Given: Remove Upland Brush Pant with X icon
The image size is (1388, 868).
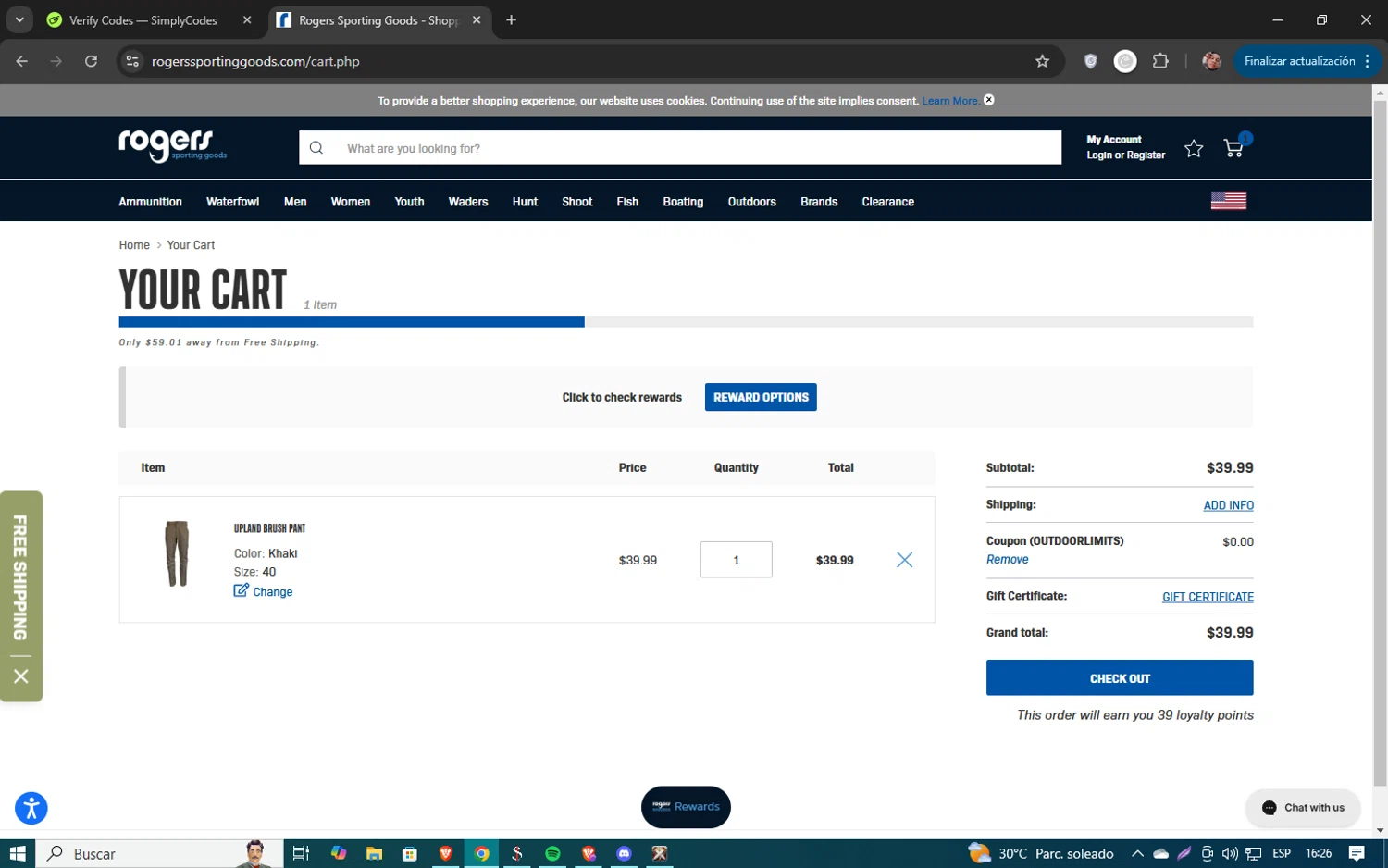Looking at the screenshot, I should [x=904, y=560].
